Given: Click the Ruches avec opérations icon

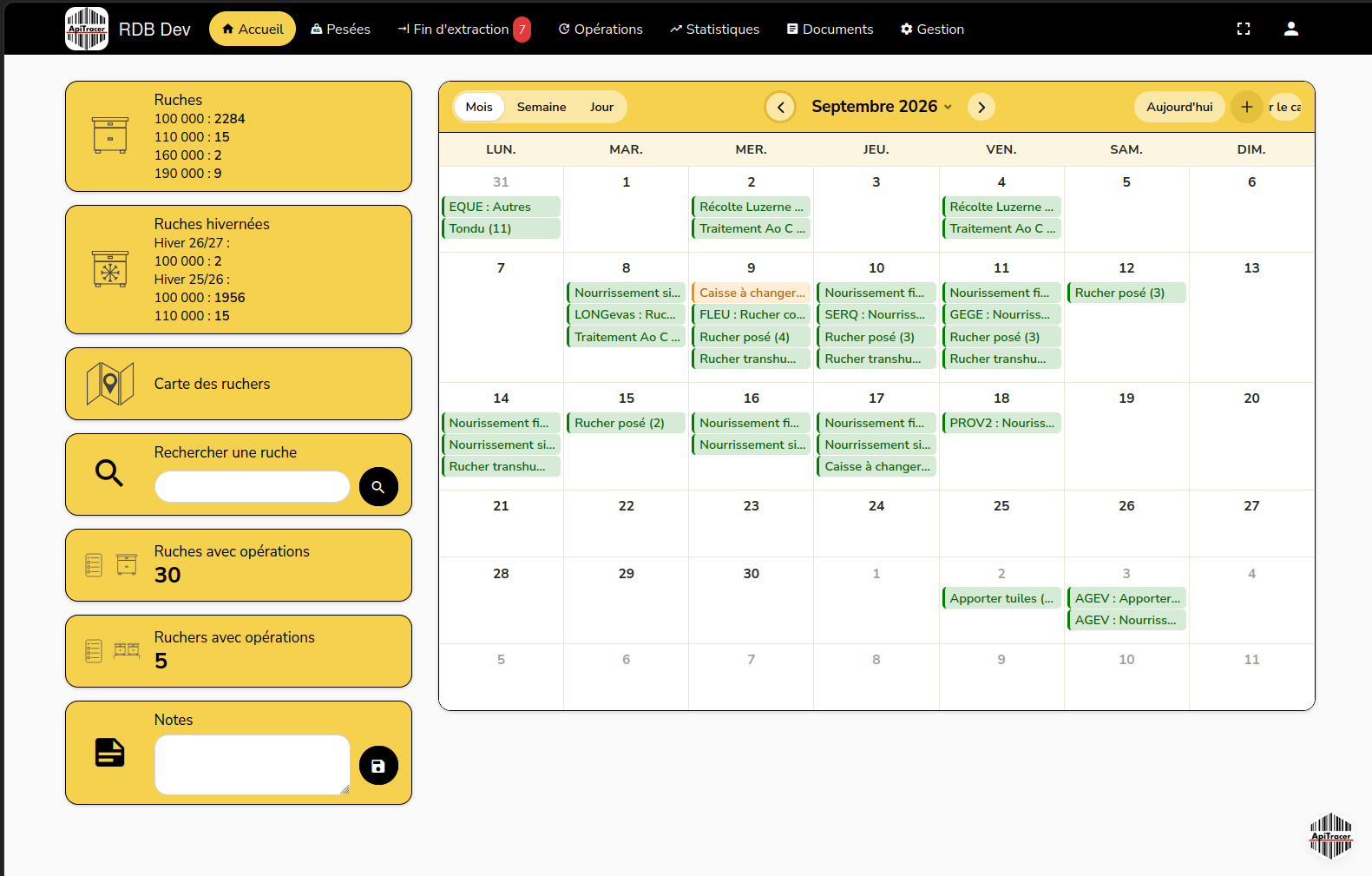Looking at the screenshot, I should coord(112,564).
